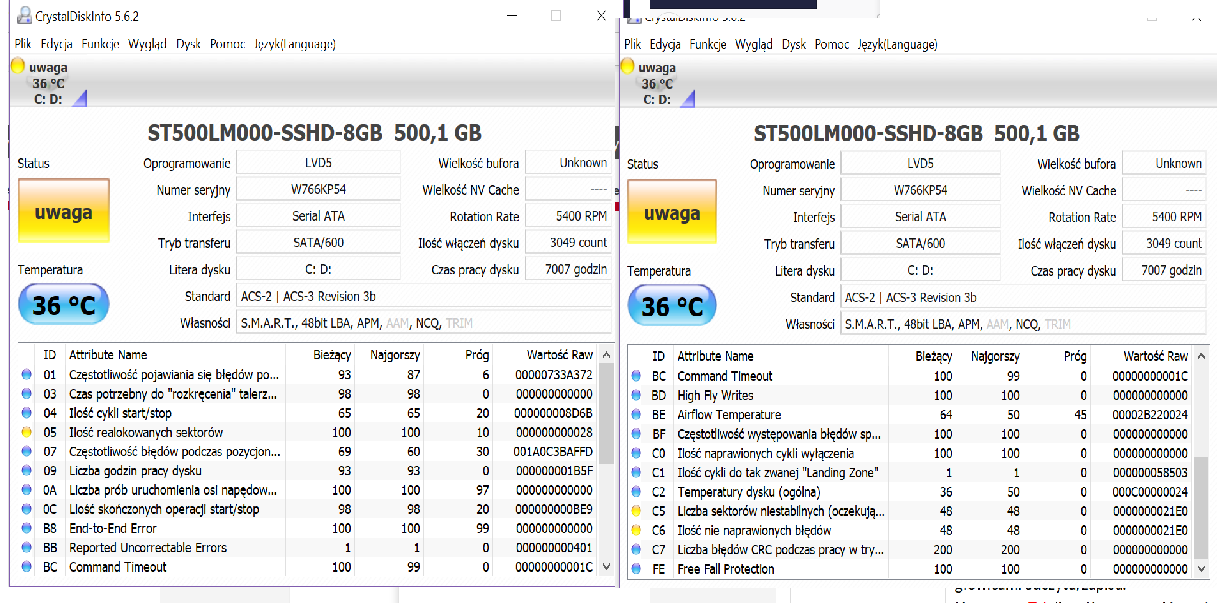Click yellow status dot for attribute 05
Screen dimensions: 1217x603
28,432
